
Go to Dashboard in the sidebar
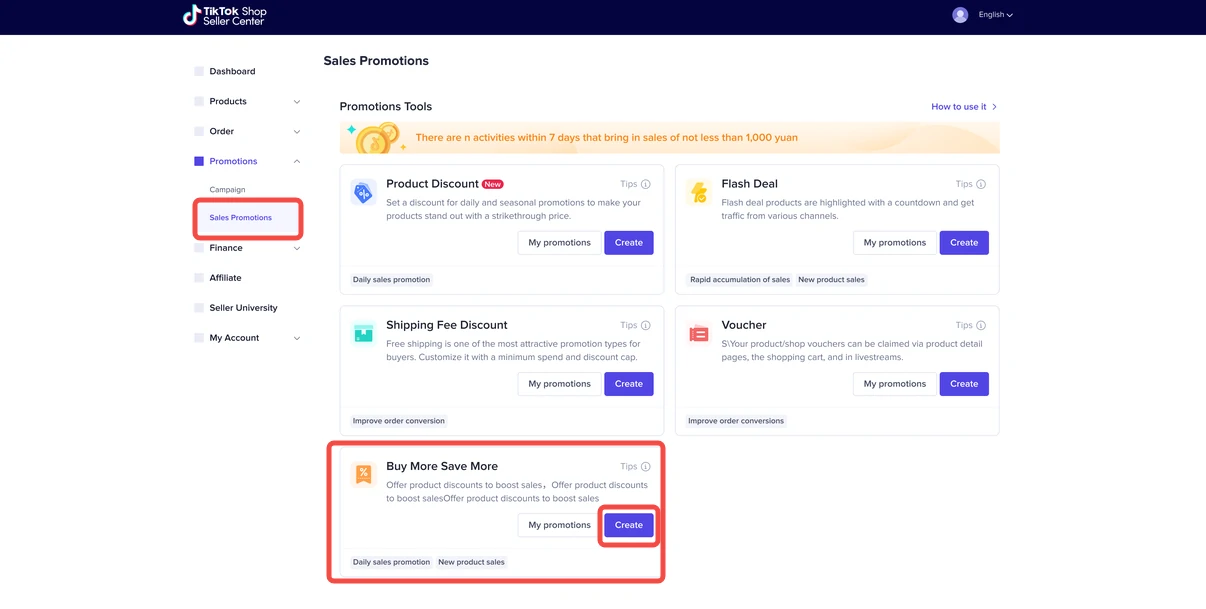[x=232, y=72]
